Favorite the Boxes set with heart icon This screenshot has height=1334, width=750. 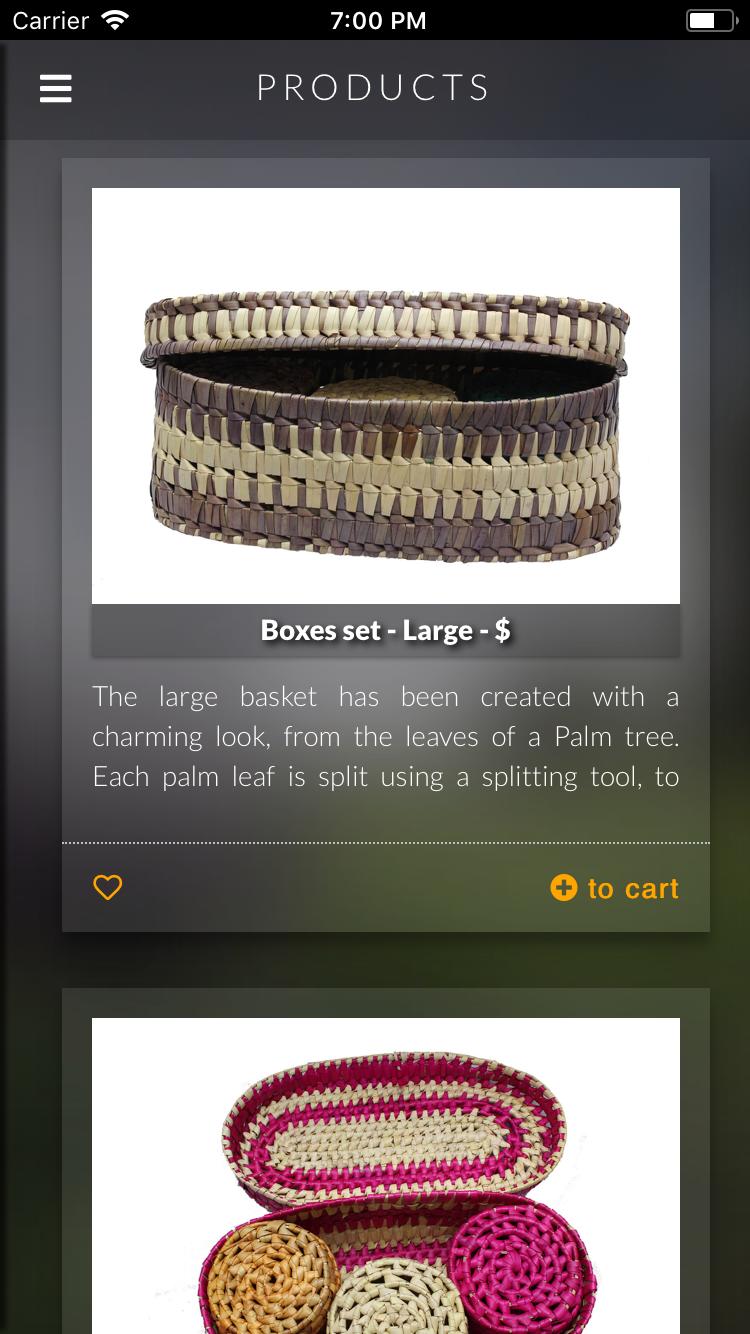coord(108,887)
